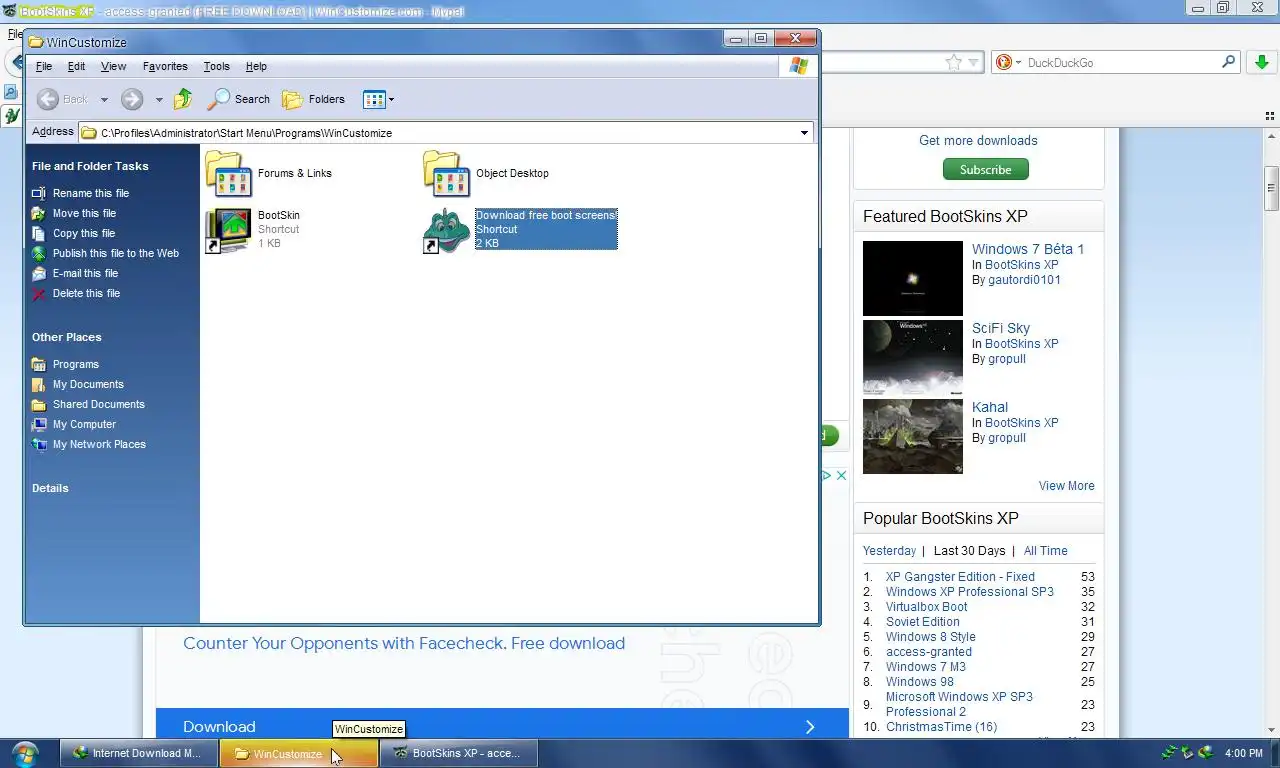Open the Edit menu in Explorer
This screenshot has width=1280, height=768.
tap(76, 67)
